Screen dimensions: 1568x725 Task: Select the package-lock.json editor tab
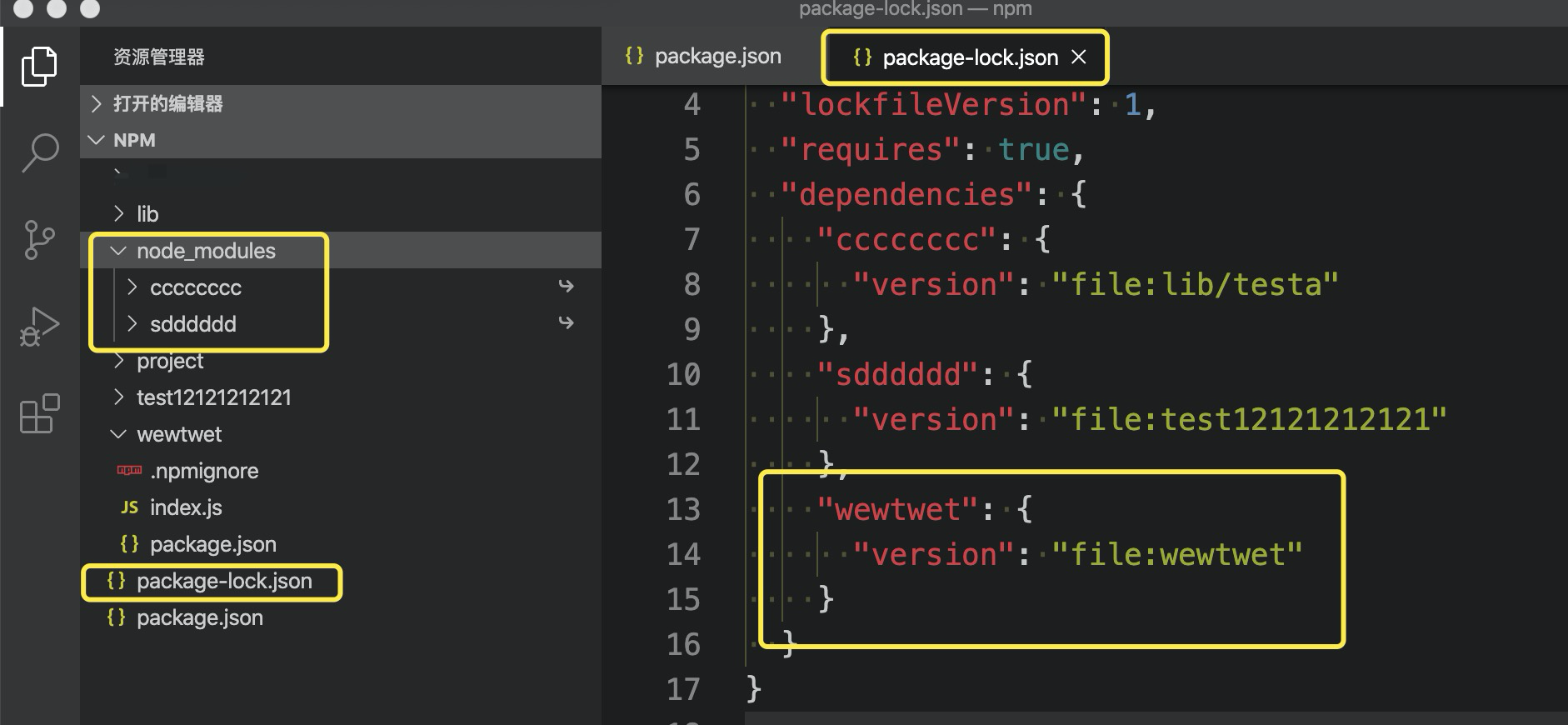[969, 57]
